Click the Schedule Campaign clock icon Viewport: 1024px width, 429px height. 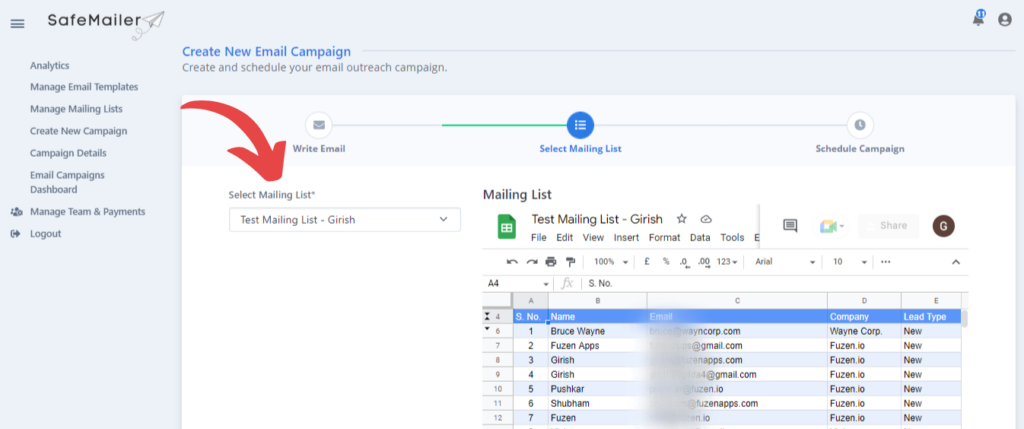click(x=859, y=125)
